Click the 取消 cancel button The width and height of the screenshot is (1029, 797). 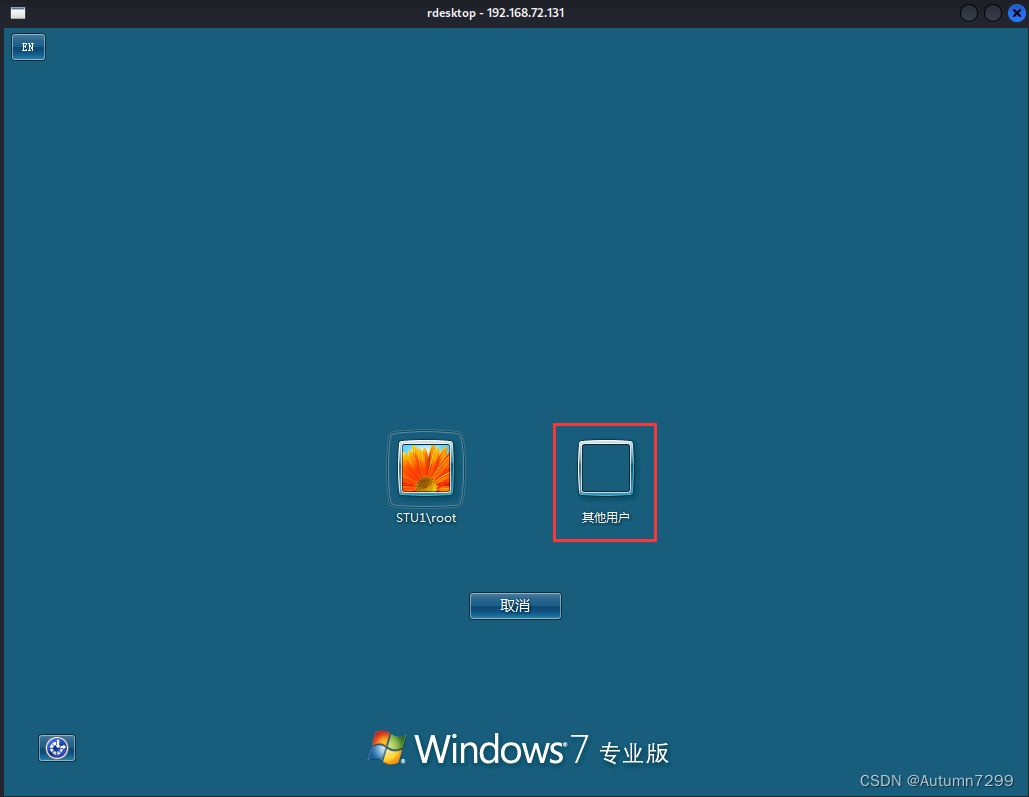tap(515, 605)
